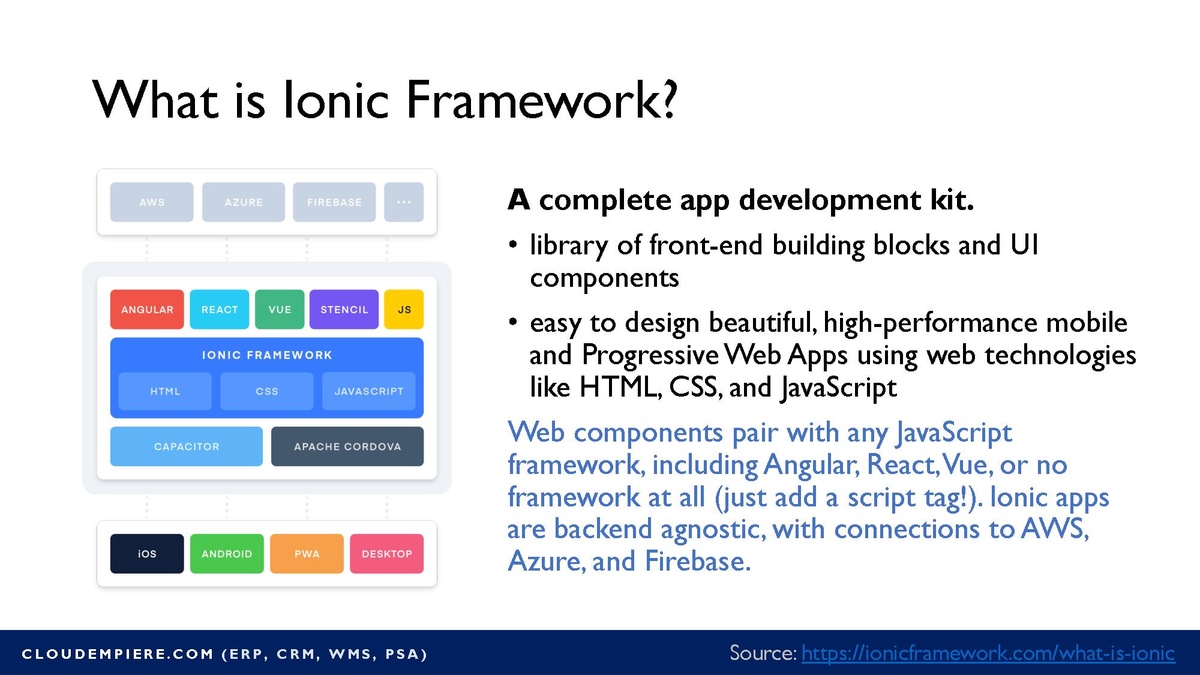
Task: Select the green Vue tile
Action: pos(280,310)
